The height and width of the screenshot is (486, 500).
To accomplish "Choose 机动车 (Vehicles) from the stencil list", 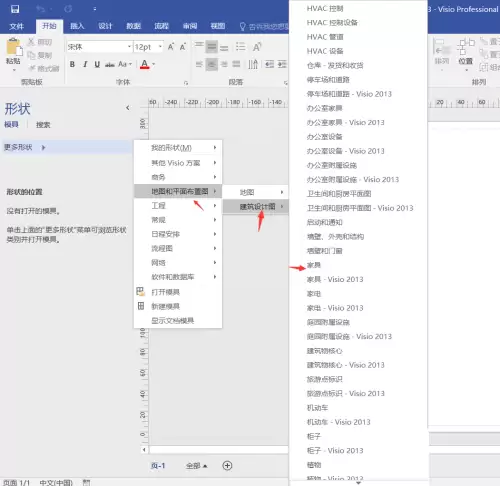I will (x=317, y=408).
